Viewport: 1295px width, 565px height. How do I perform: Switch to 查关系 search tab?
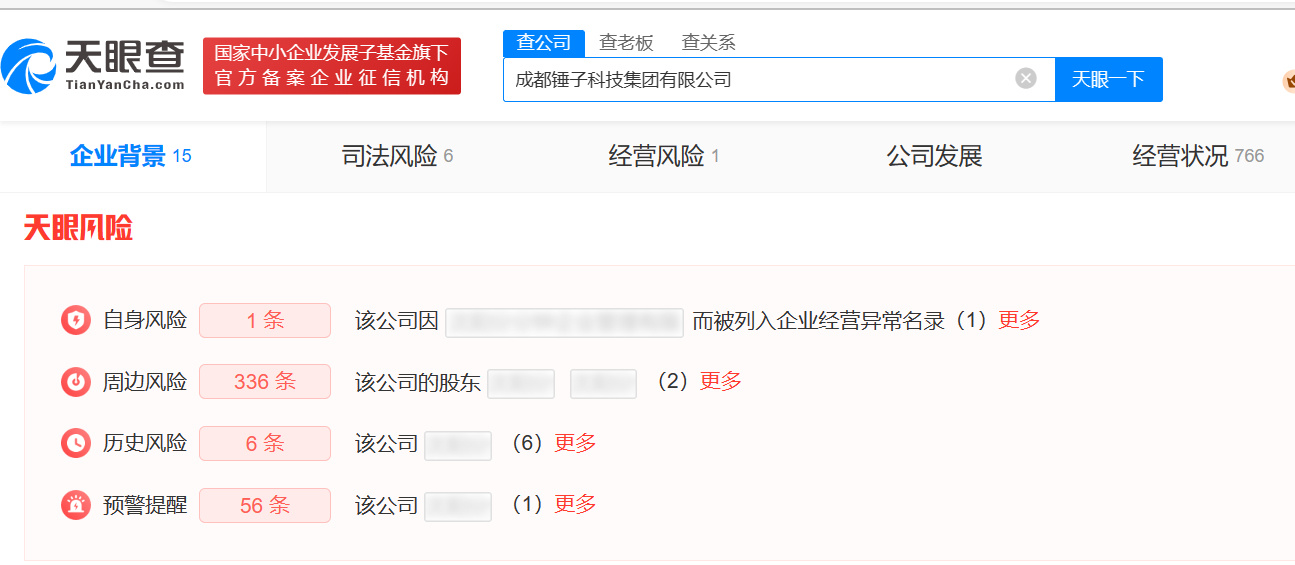coord(708,43)
